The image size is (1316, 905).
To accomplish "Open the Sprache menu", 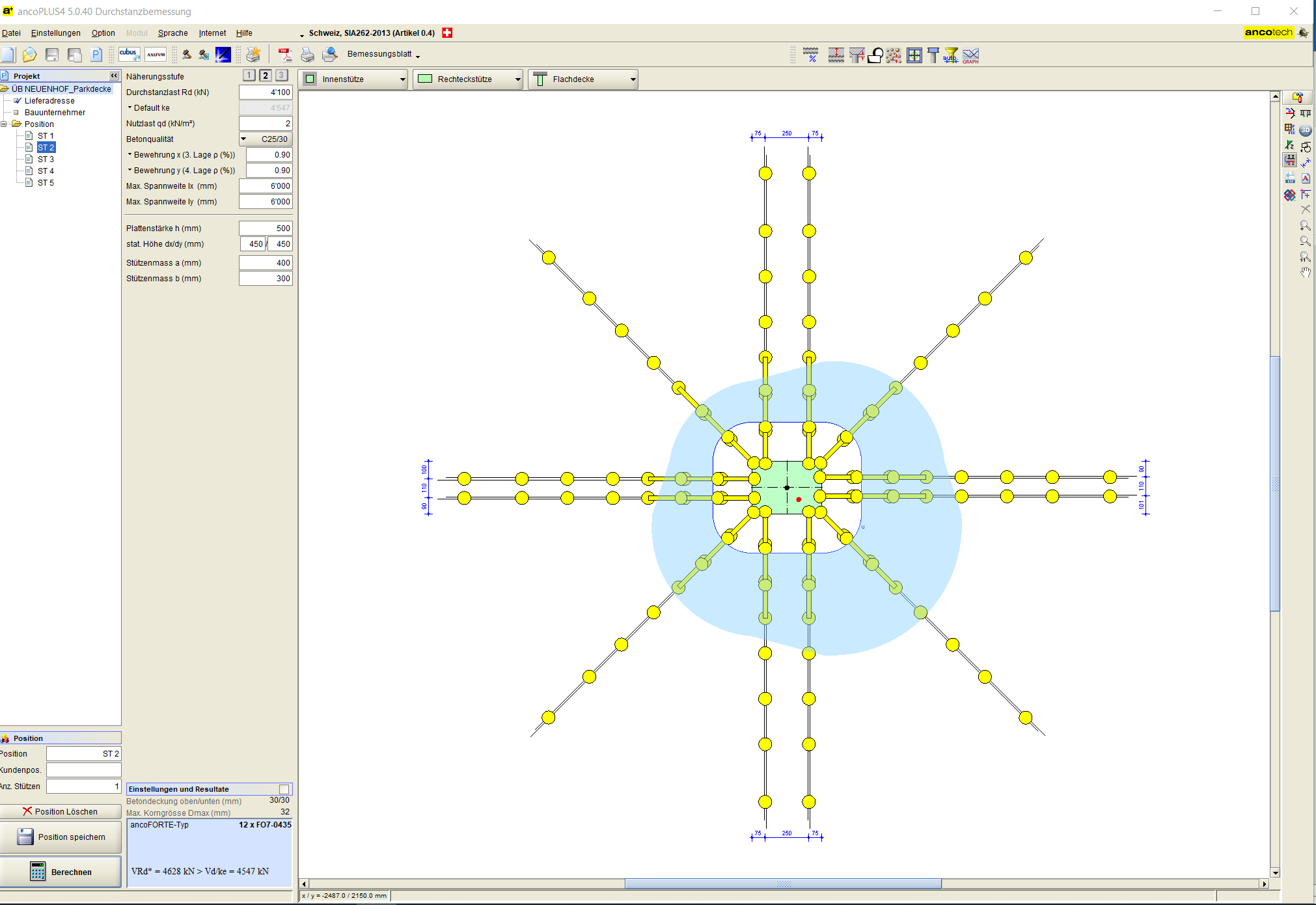I will (172, 33).
